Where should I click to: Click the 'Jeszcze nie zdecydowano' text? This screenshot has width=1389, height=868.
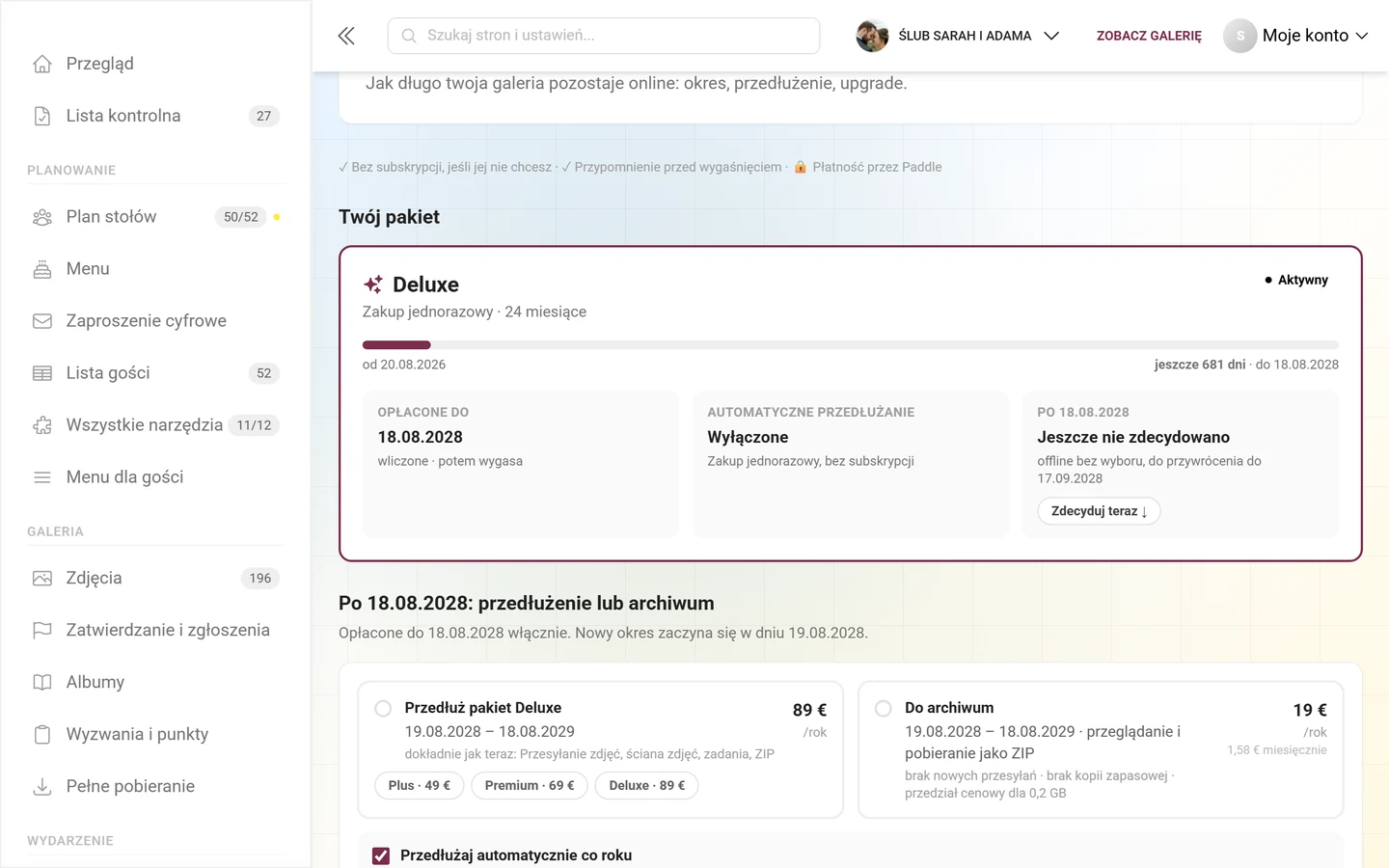[x=1133, y=437]
